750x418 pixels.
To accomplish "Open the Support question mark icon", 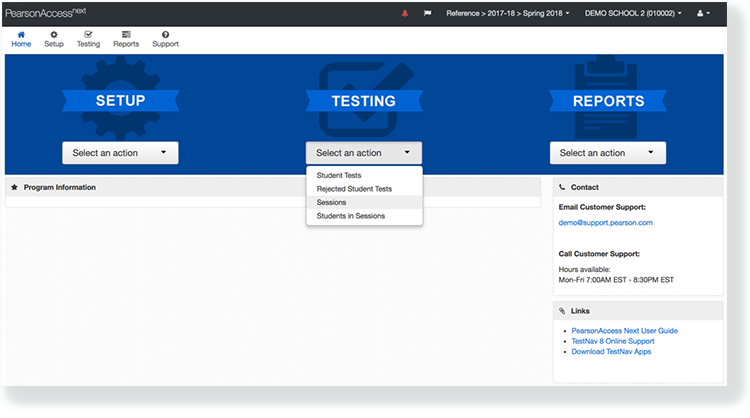I will pyautogui.click(x=165, y=35).
